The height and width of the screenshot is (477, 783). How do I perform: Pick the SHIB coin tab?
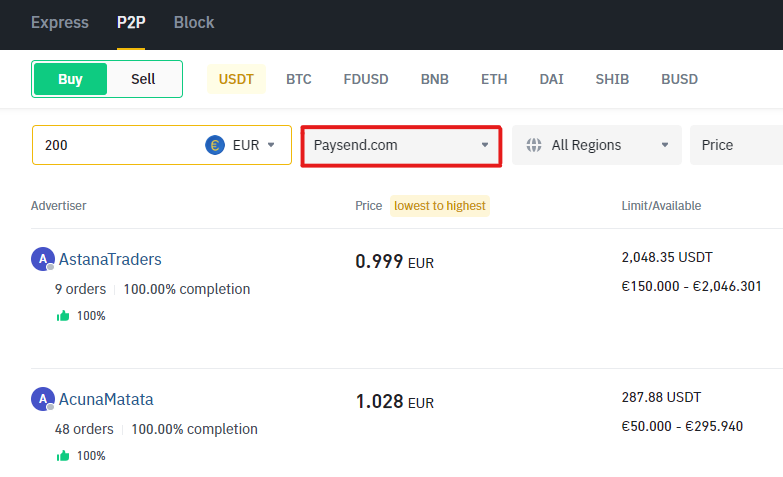tap(612, 79)
